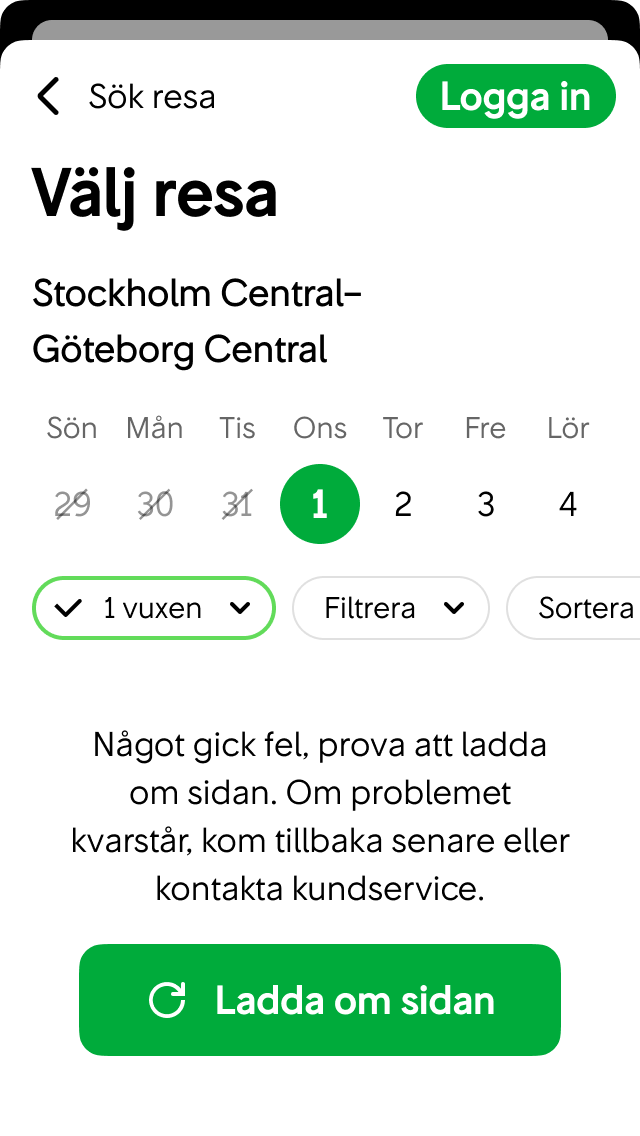
Task: Select Saturday the 4th date
Action: (567, 504)
